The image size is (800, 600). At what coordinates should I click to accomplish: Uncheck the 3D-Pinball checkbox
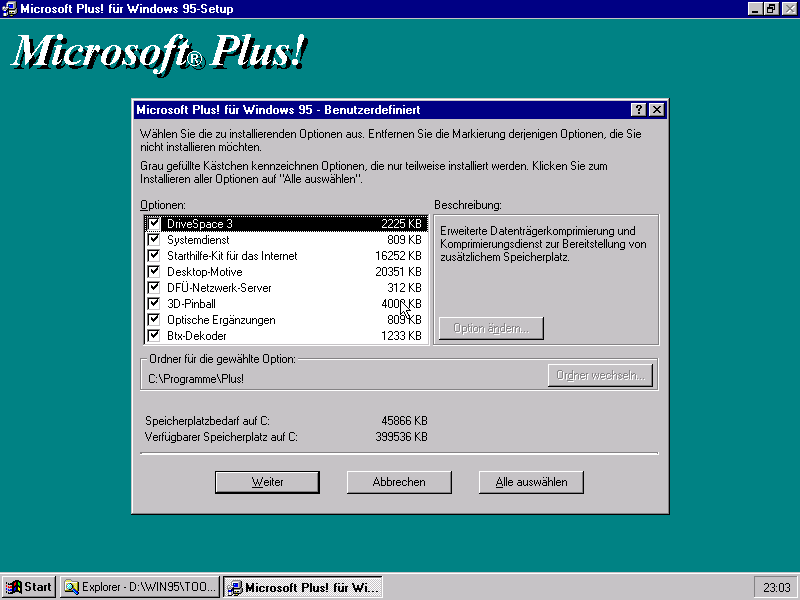154,304
